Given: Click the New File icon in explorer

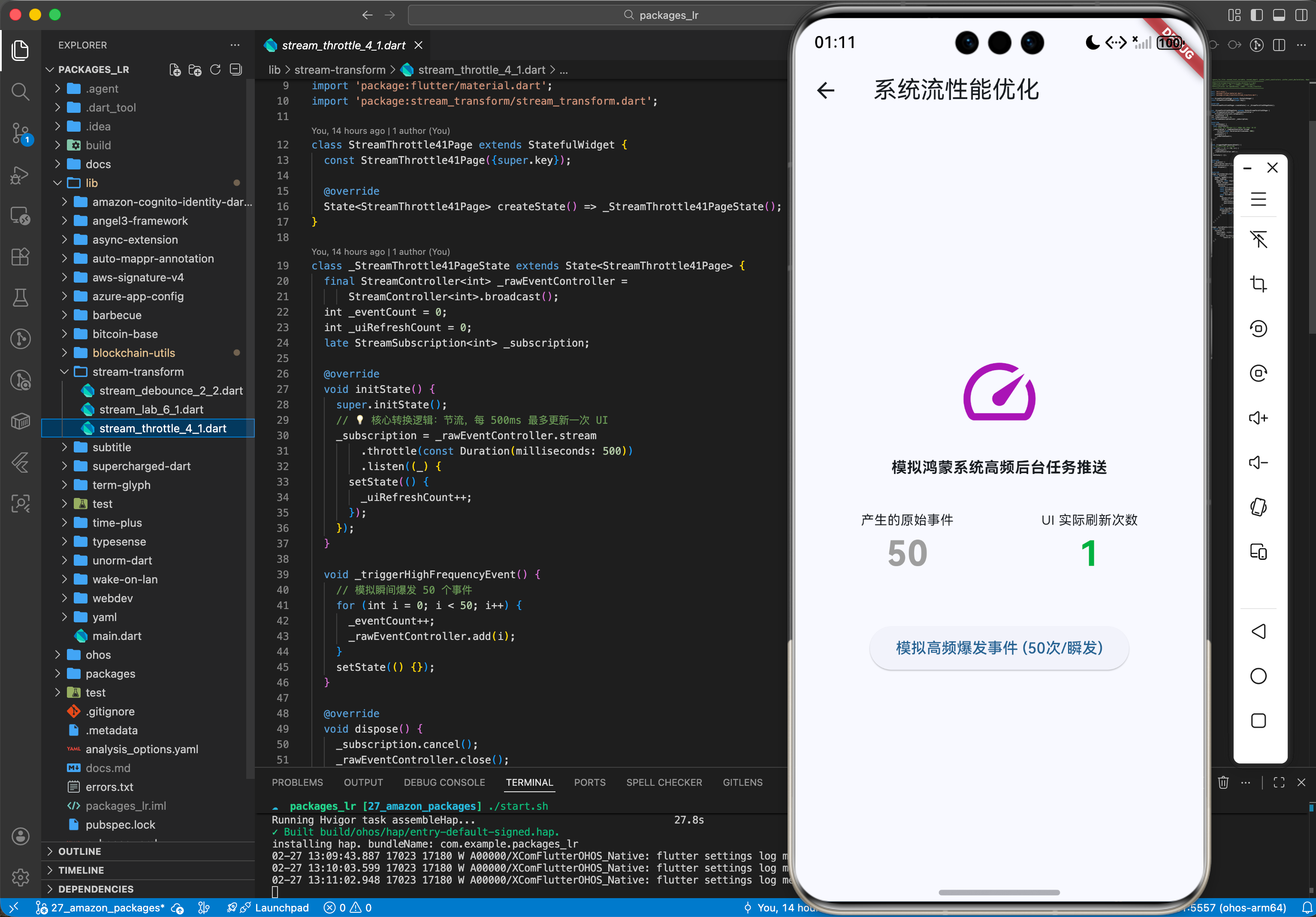Looking at the screenshot, I should (x=175, y=69).
